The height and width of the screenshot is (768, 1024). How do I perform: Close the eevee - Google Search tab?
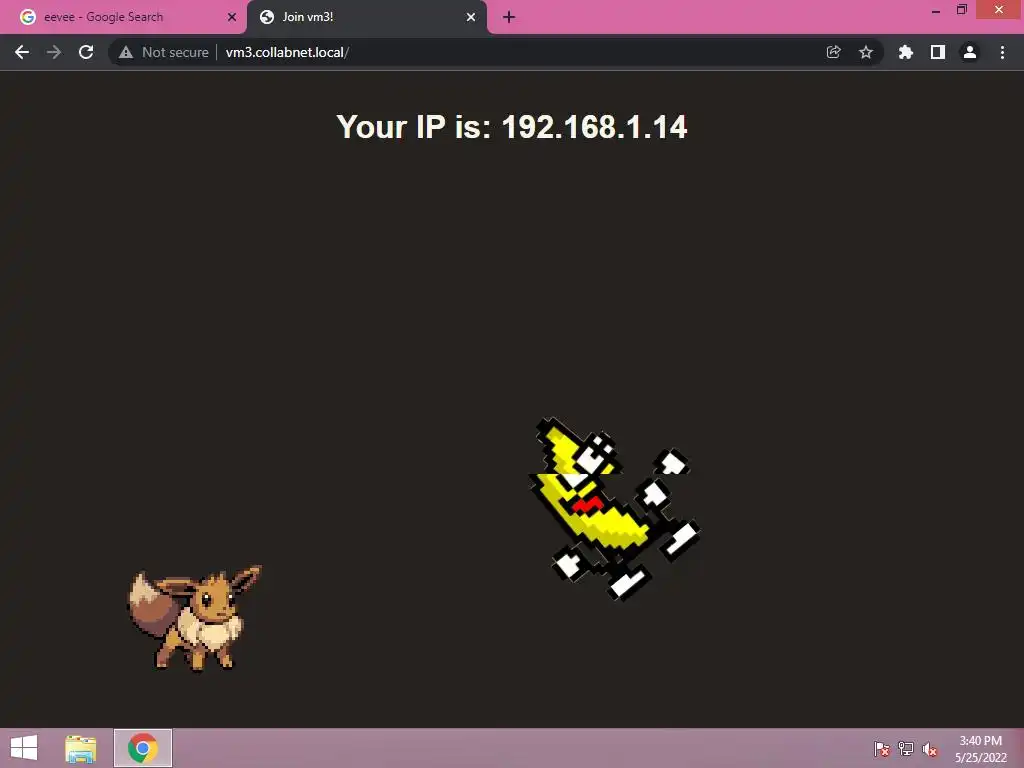tap(232, 17)
